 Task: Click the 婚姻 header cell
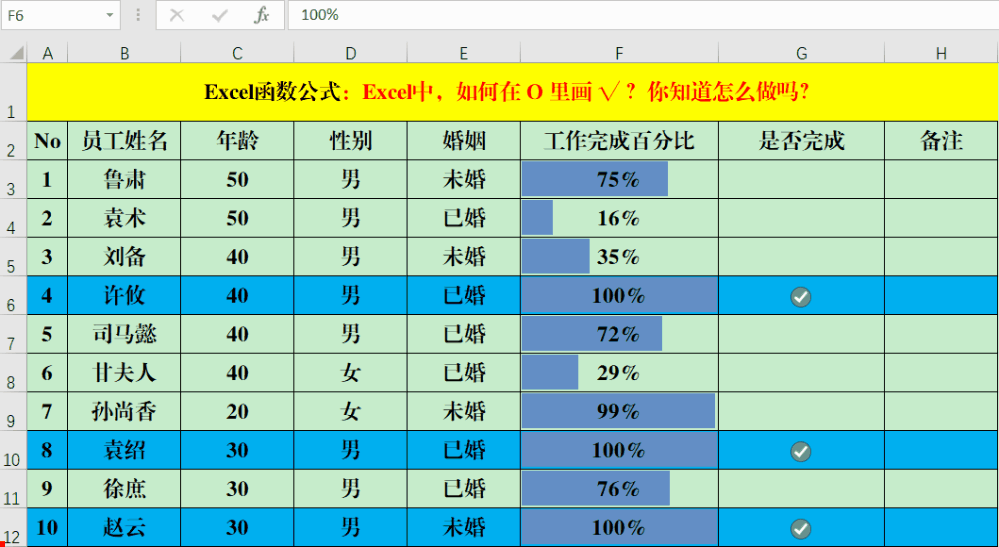pos(464,141)
